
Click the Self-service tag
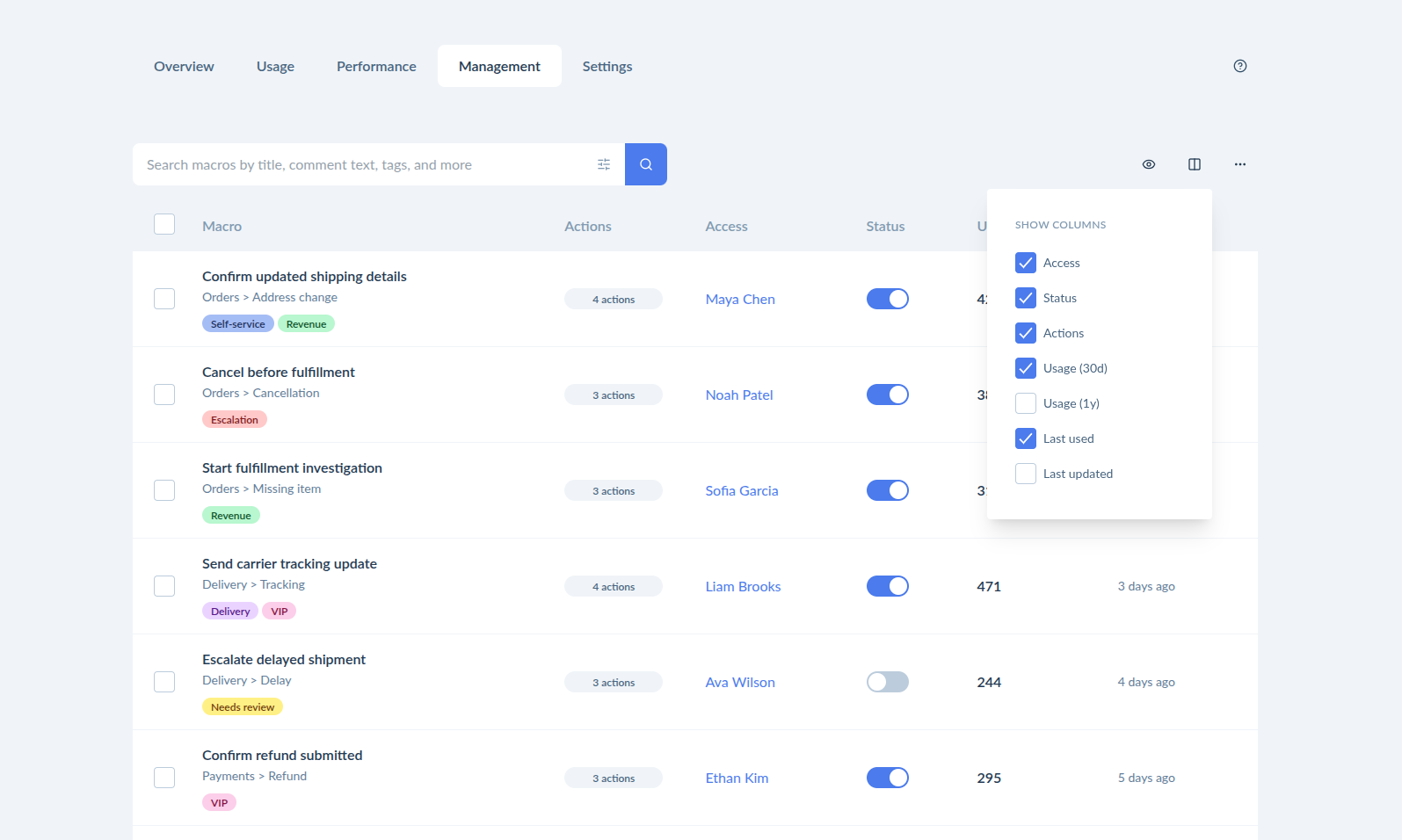coord(237,323)
